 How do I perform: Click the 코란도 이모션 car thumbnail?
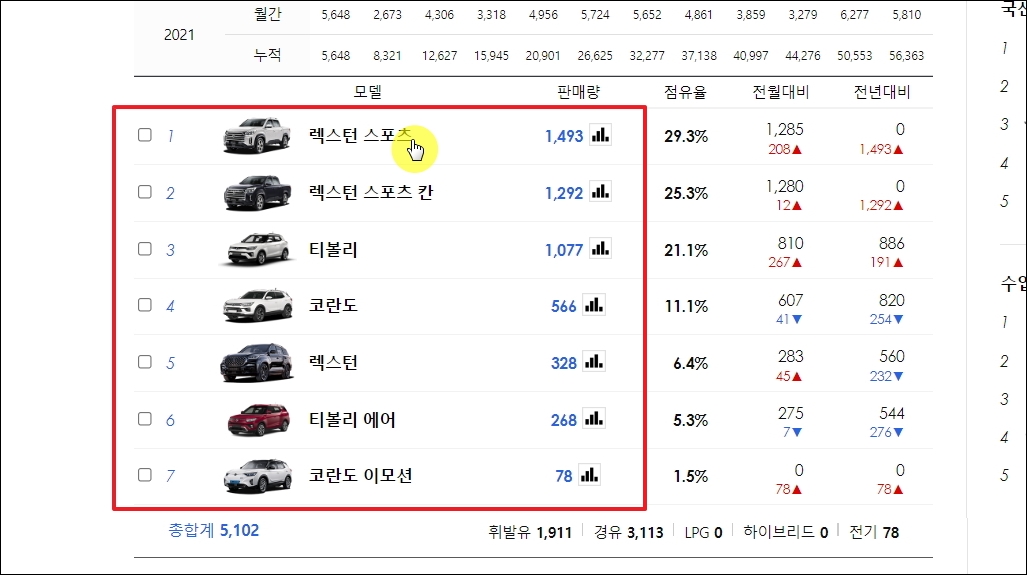(257, 476)
